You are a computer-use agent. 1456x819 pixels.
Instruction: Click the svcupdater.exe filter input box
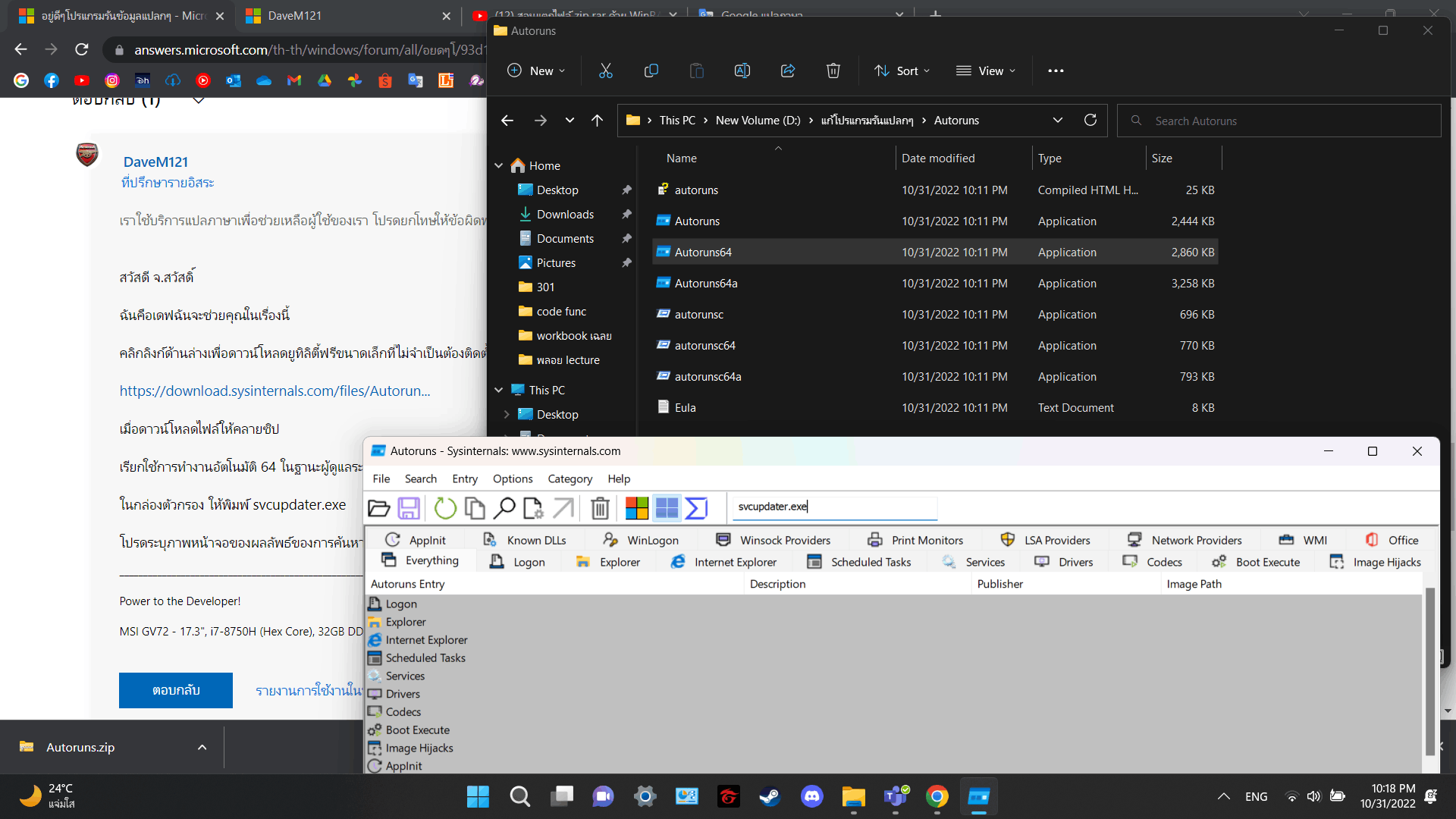click(x=834, y=507)
